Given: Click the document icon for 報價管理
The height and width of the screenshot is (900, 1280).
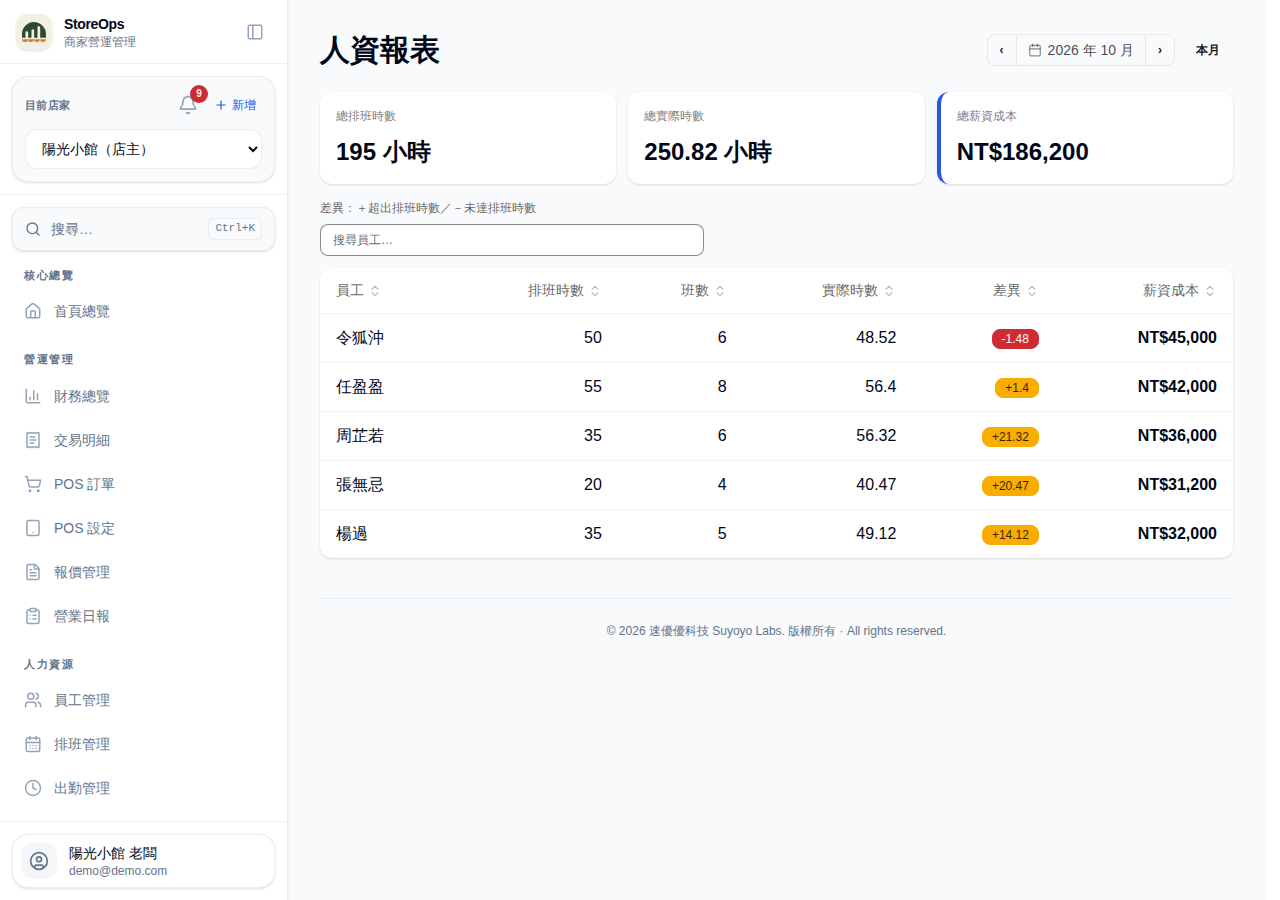Looking at the screenshot, I should click(33, 572).
